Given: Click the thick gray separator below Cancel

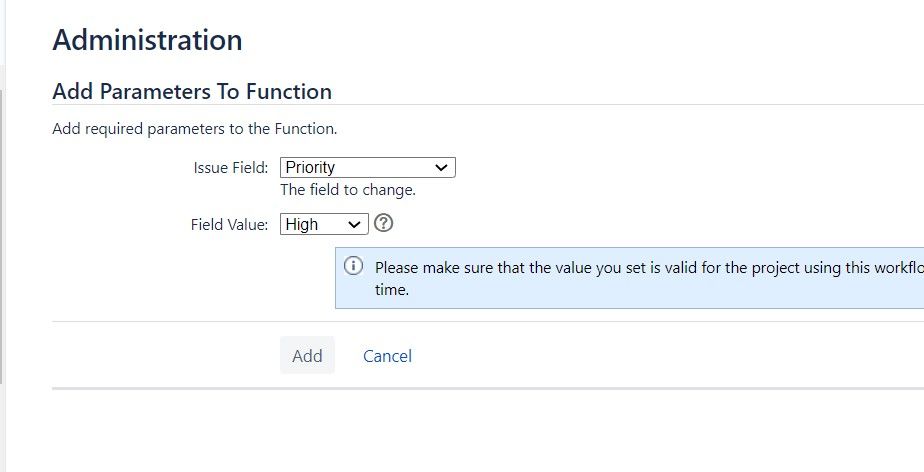Looking at the screenshot, I should pyautogui.click(x=488, y=388).
